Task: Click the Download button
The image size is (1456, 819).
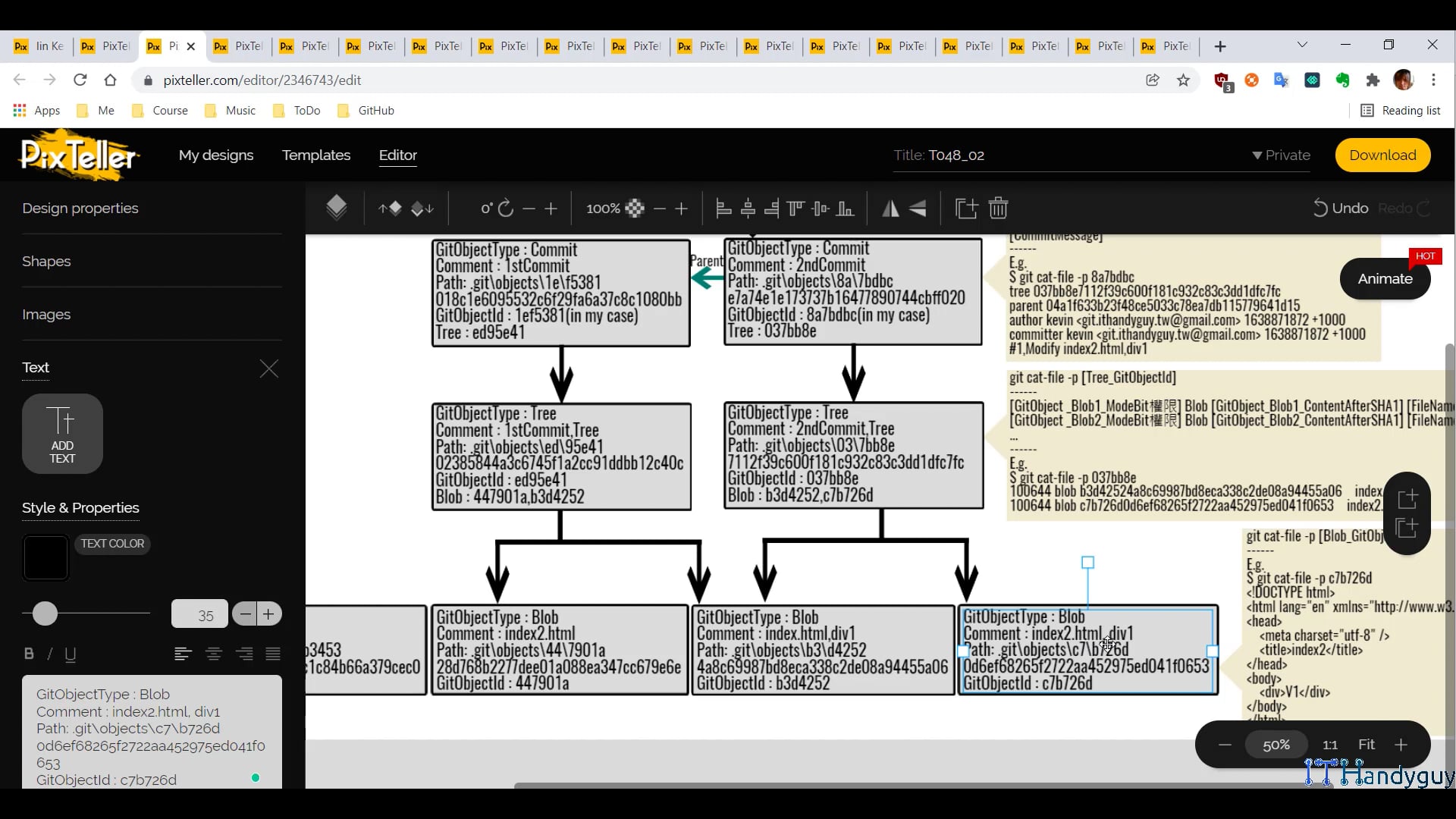Action: (1382, 155)
